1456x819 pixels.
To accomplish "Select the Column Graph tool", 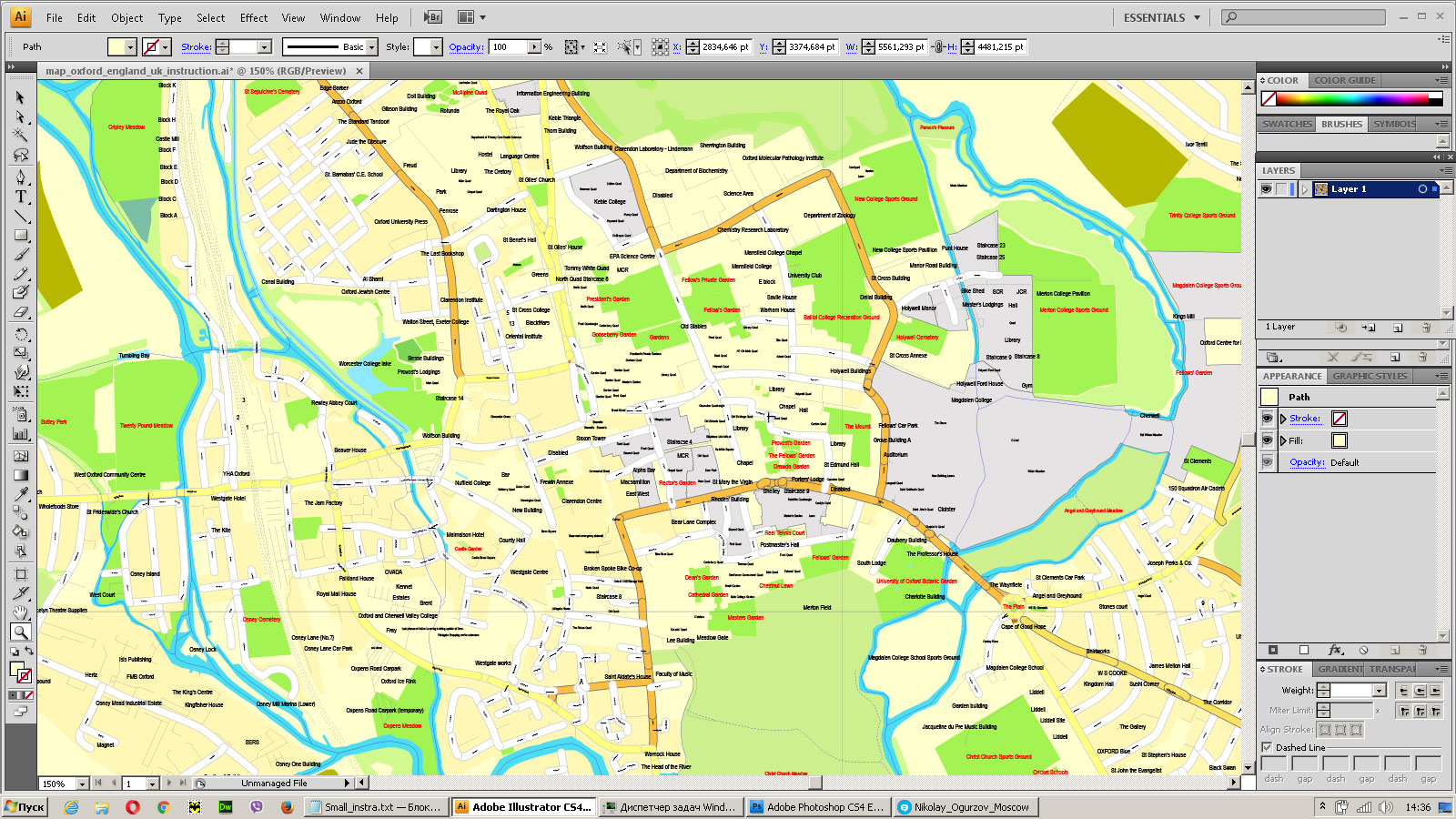I will [x=21, y=434].
